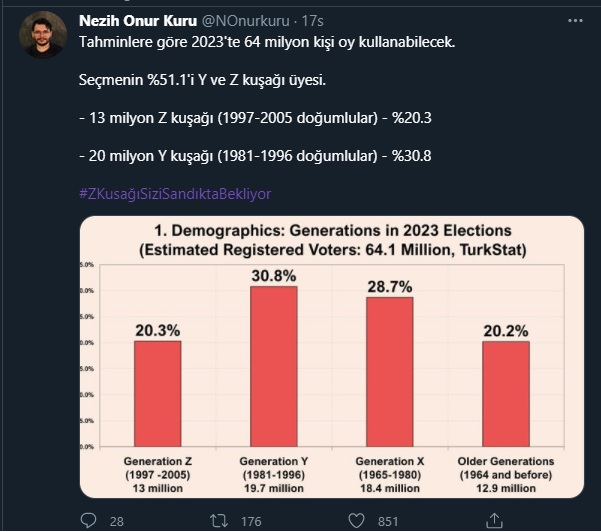Open the tweet's three-dot more menu

[575, 21]
